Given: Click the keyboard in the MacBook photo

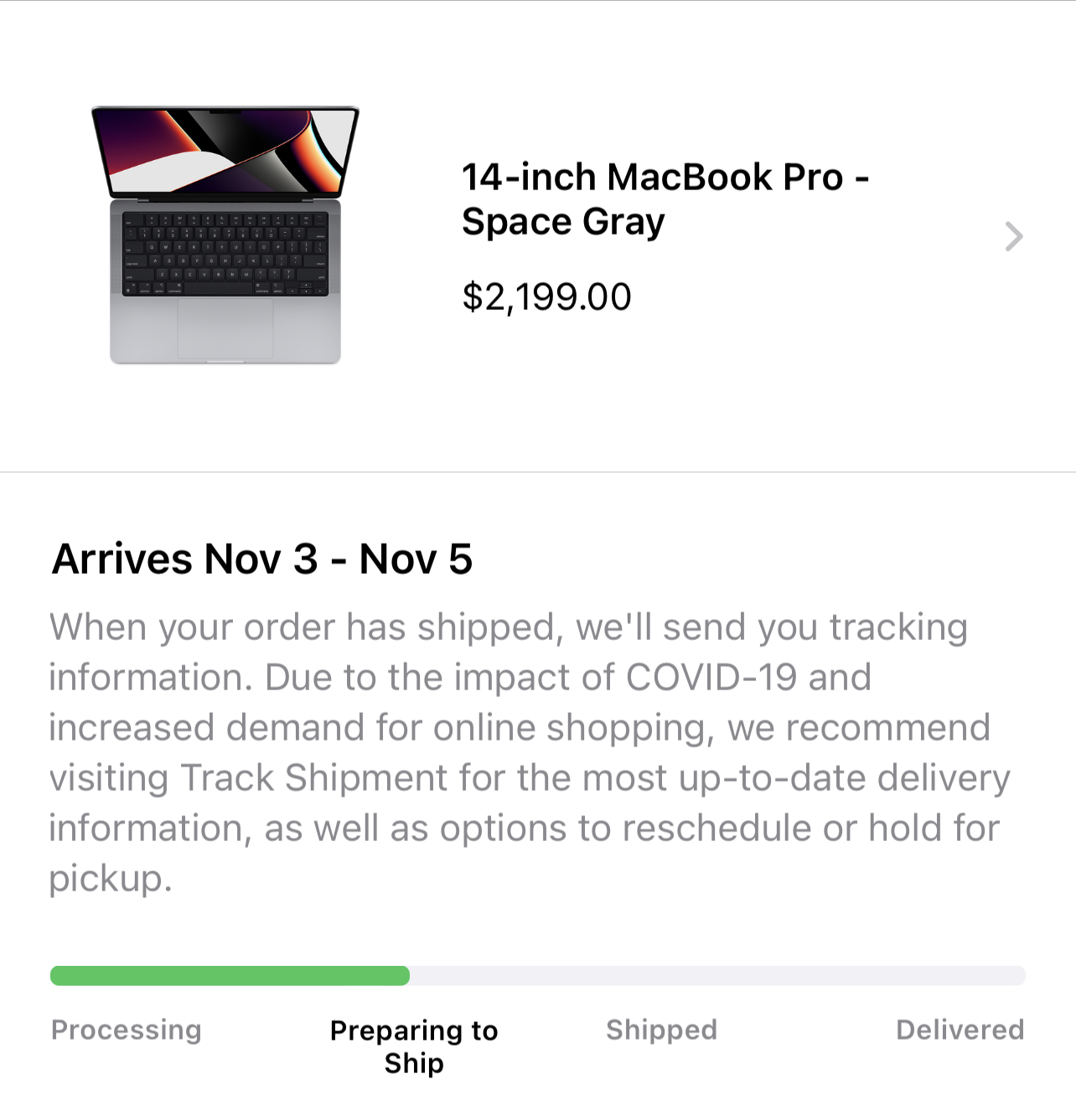Looking at the screenshot, I should click(225, 254).
